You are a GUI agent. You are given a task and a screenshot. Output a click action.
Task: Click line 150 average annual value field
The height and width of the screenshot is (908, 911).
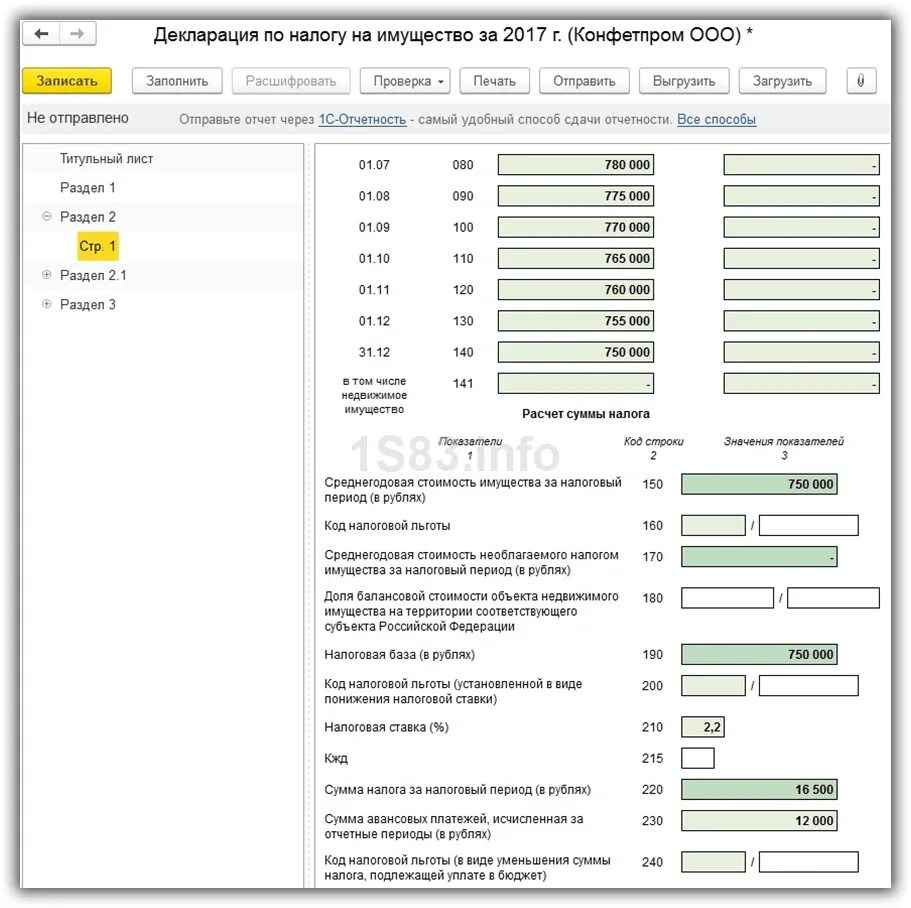[x=759, y=484]
